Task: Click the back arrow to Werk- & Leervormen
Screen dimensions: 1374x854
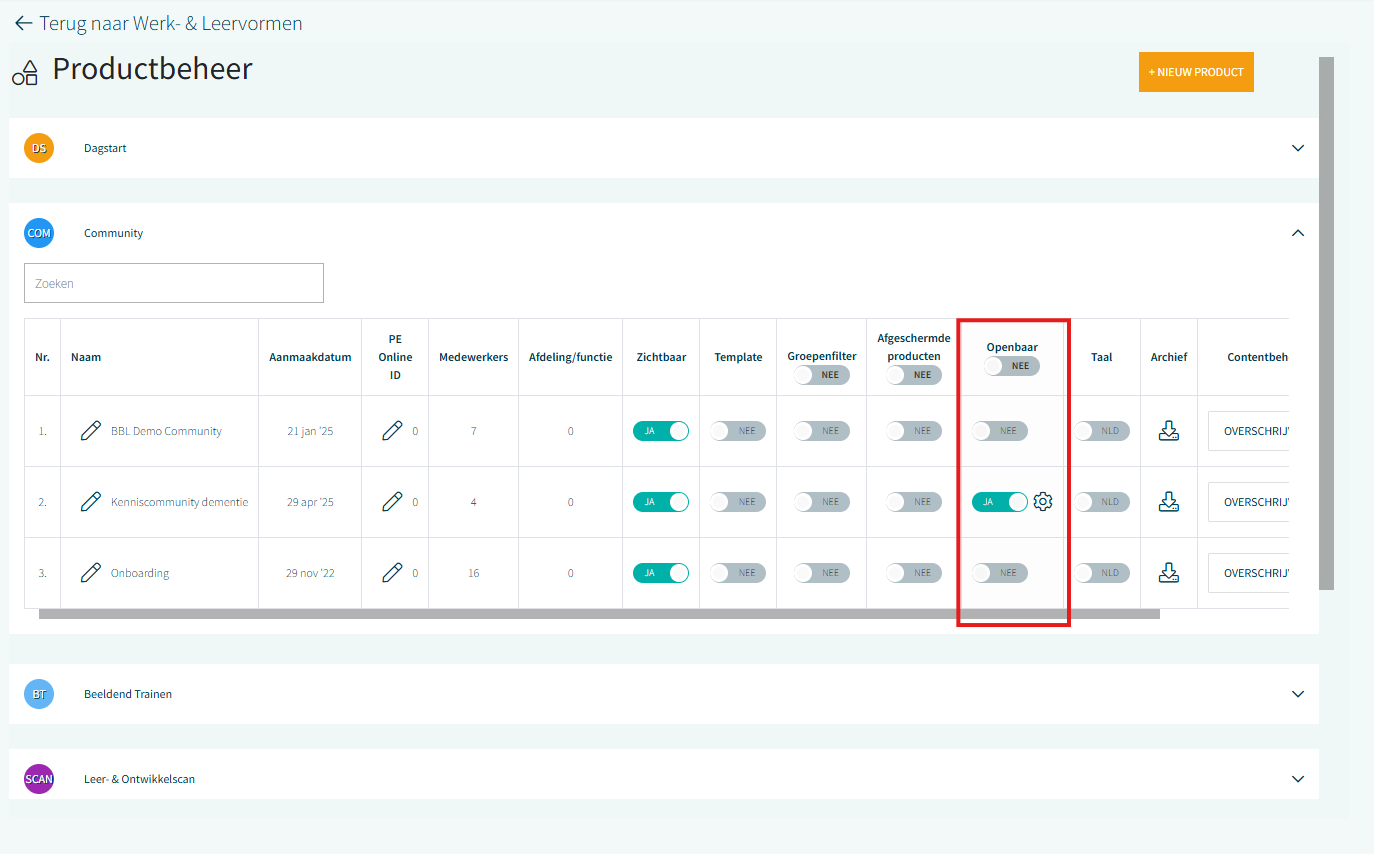Action: pyautogui.click(x=24, y=23)
